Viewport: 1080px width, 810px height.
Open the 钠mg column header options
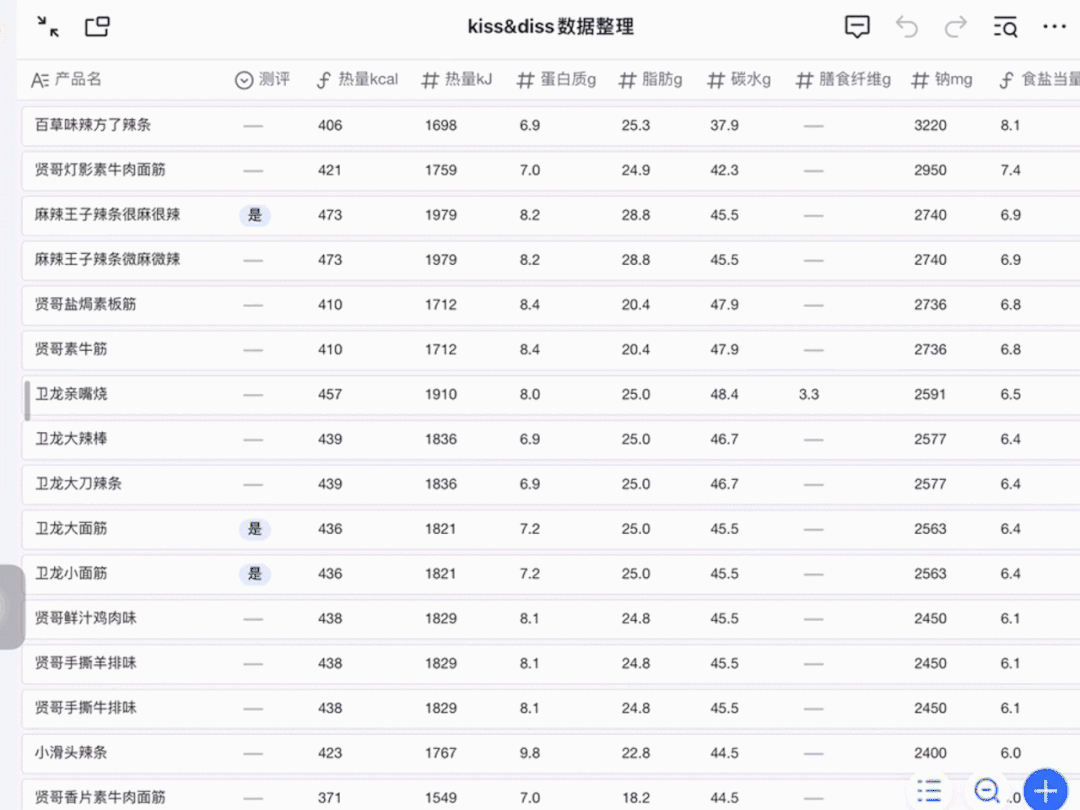(942, 80)
